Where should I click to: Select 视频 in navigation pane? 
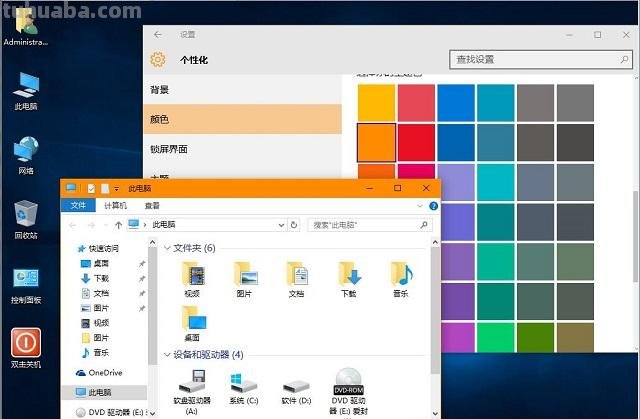click(95, 323)
